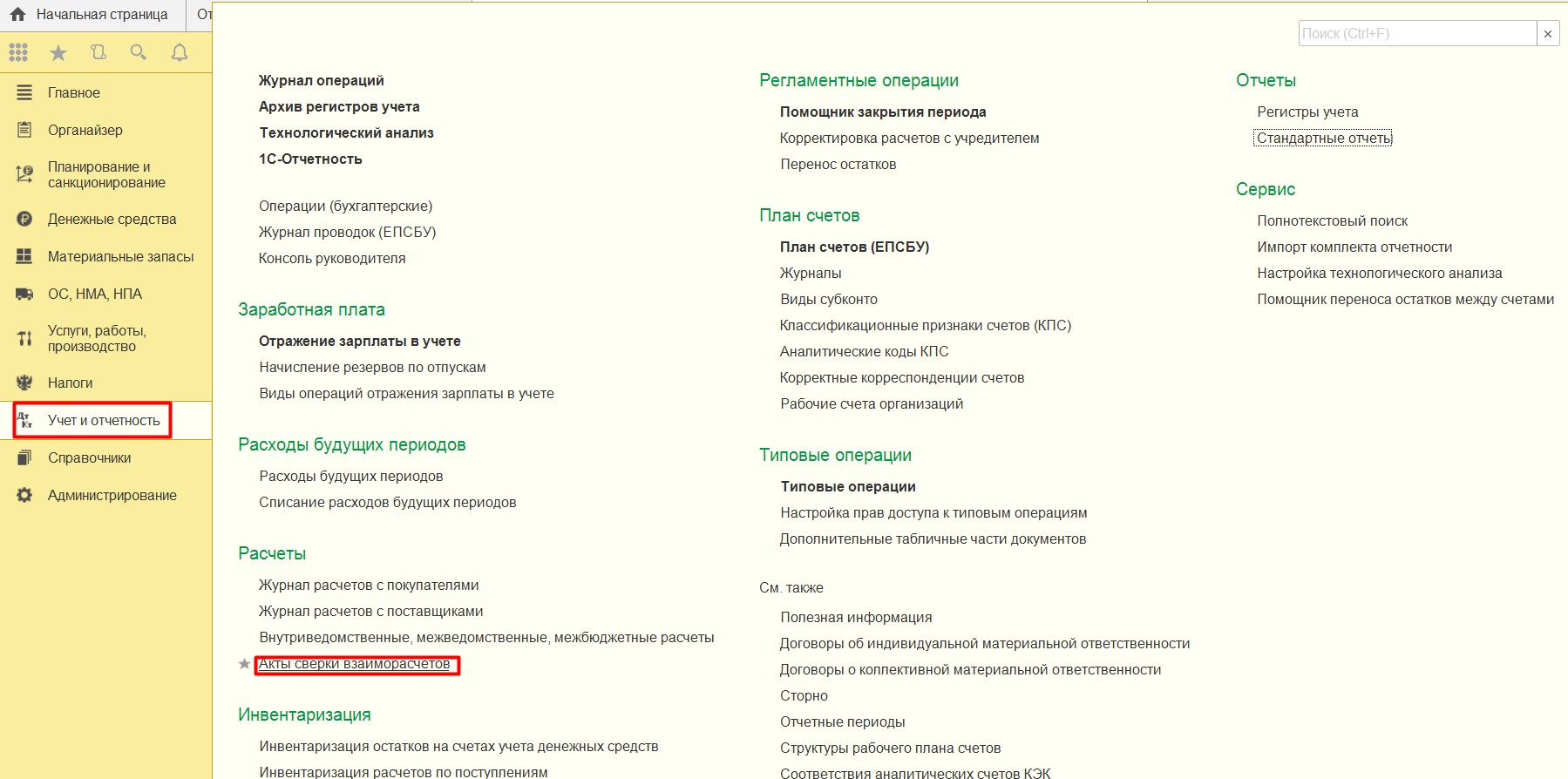The width and height of the screenshot is (1568, 779).
Task: Open Импорт комплекта отчетности
Action: point(1354,247)
